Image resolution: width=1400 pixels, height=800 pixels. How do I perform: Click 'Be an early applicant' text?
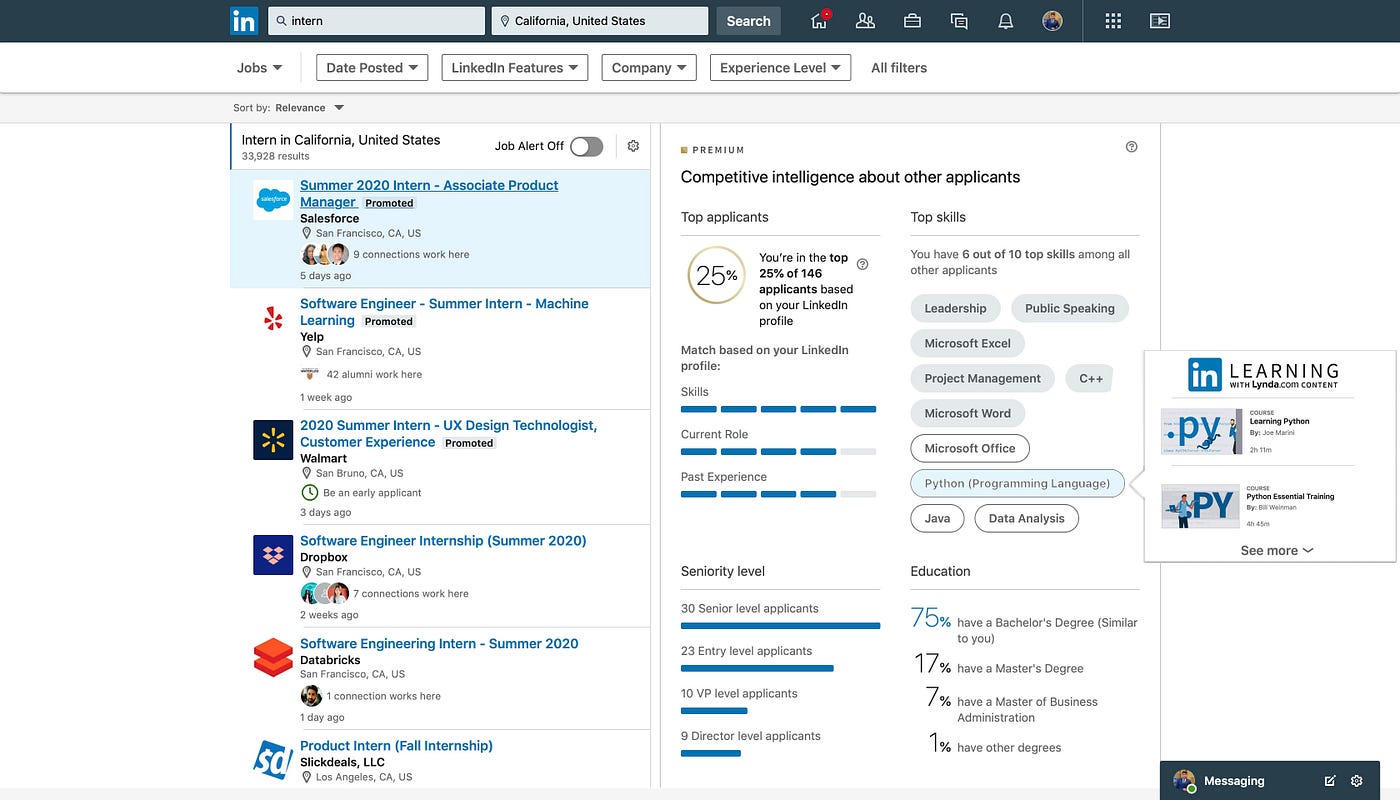(372, 493)
